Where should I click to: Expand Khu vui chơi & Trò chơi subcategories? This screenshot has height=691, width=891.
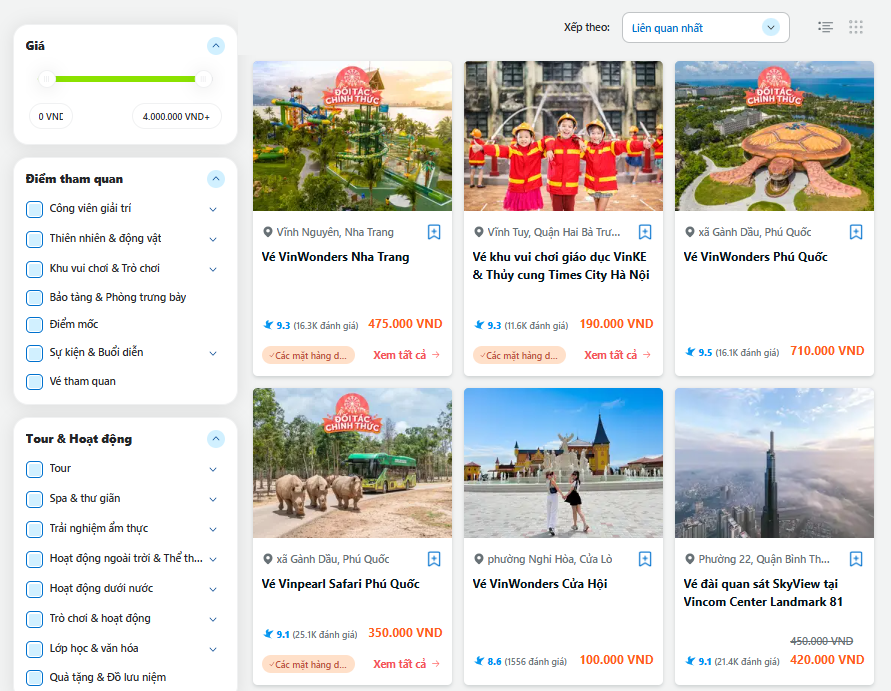pyautogui.click(x=213, y=269)
